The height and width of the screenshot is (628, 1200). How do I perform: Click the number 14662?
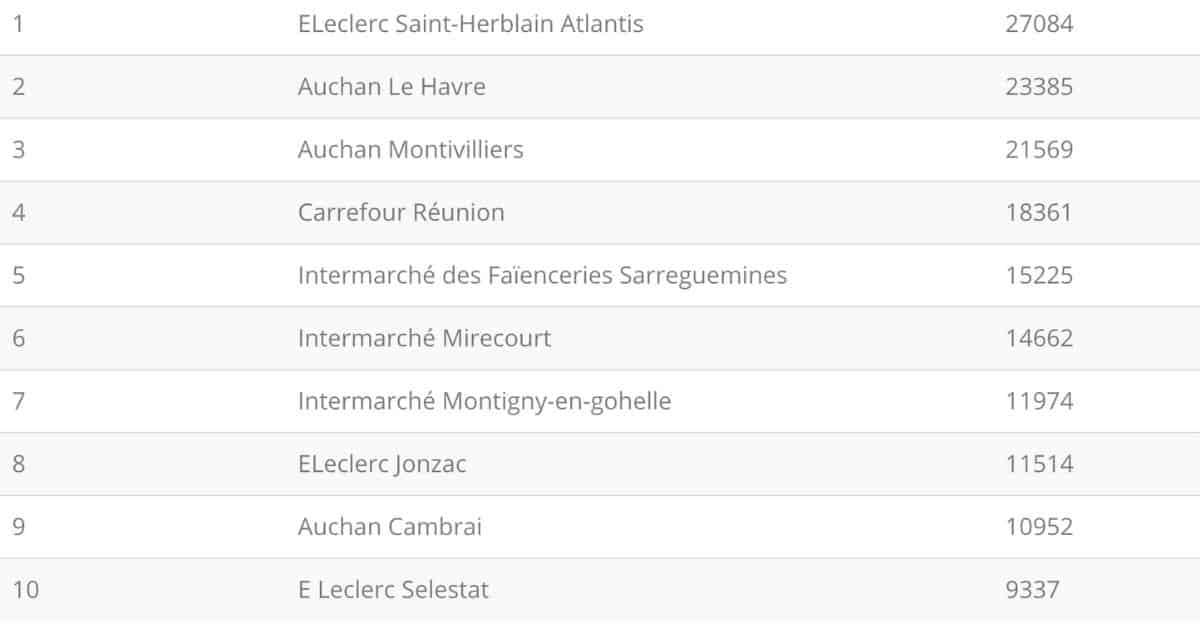point(1039,338)
